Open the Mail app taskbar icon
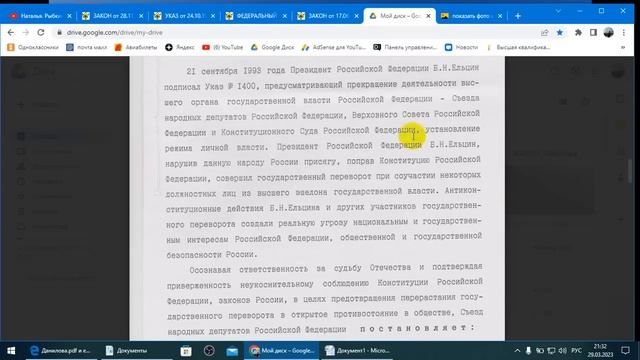 pyautogui.click(x=232, y=351)
